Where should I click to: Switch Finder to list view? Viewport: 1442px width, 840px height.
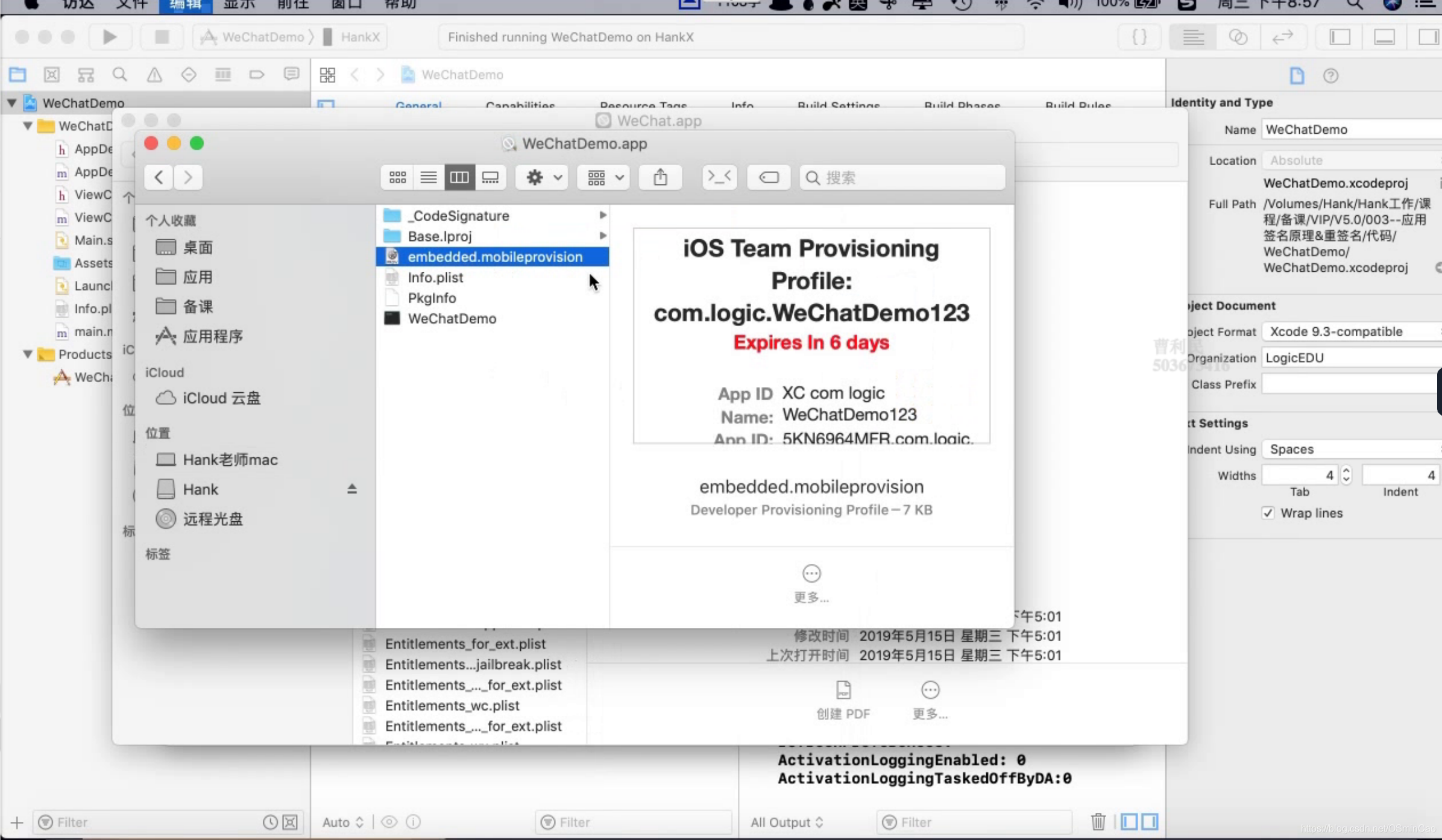[429, 177]
